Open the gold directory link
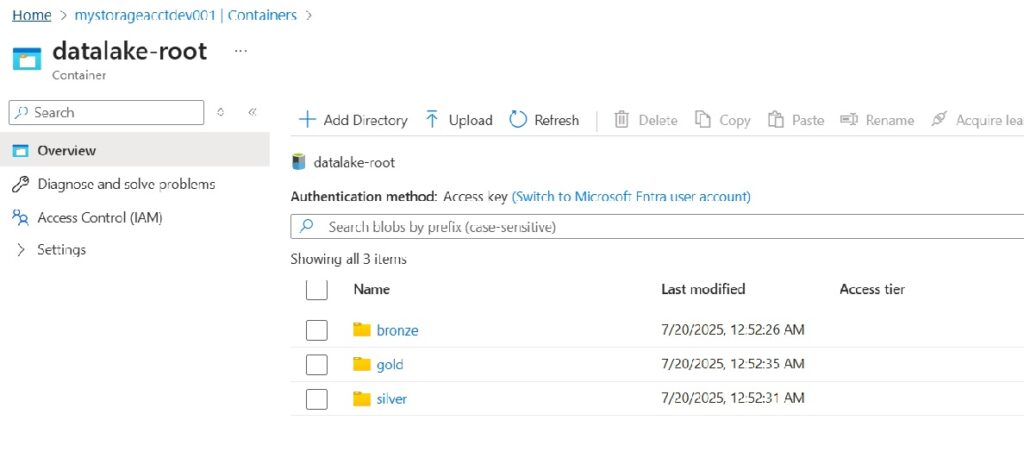The image size is (1024, 458). (x=390, y=364)
